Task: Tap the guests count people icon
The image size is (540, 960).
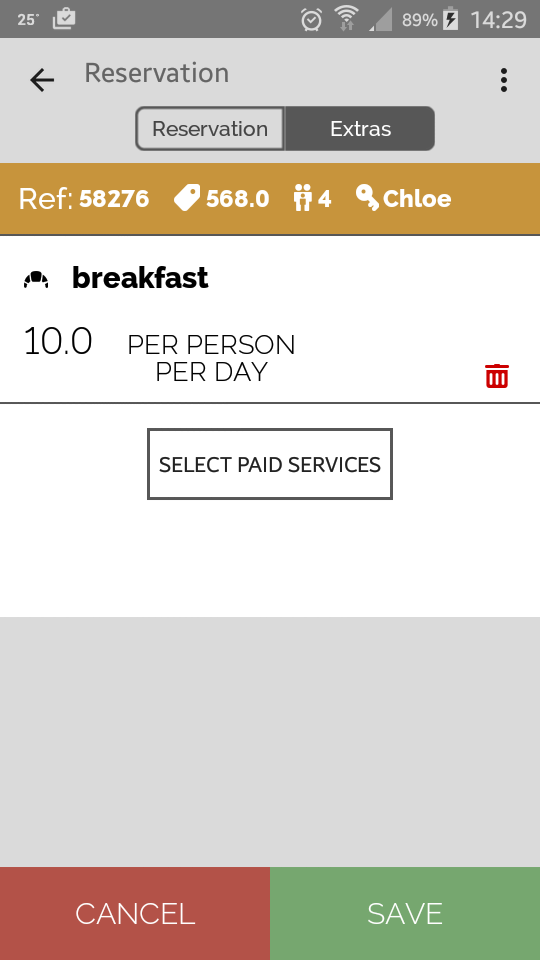Action: click(x=302, y=198)
